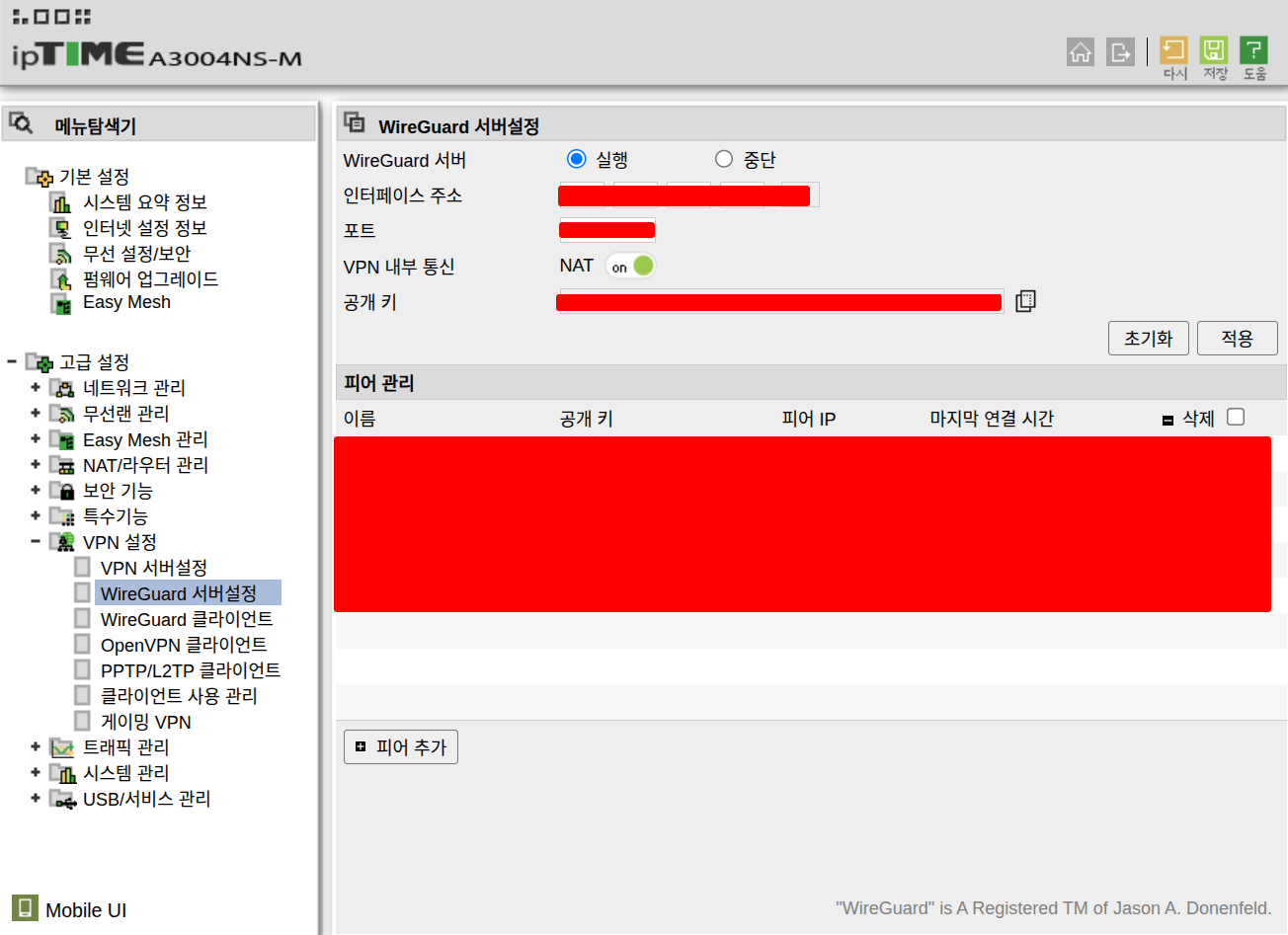Image resolution: width=1288 pixels, height=935 pixels.
Task: Click the 무선 설정/보안 label
Action: 137,254
